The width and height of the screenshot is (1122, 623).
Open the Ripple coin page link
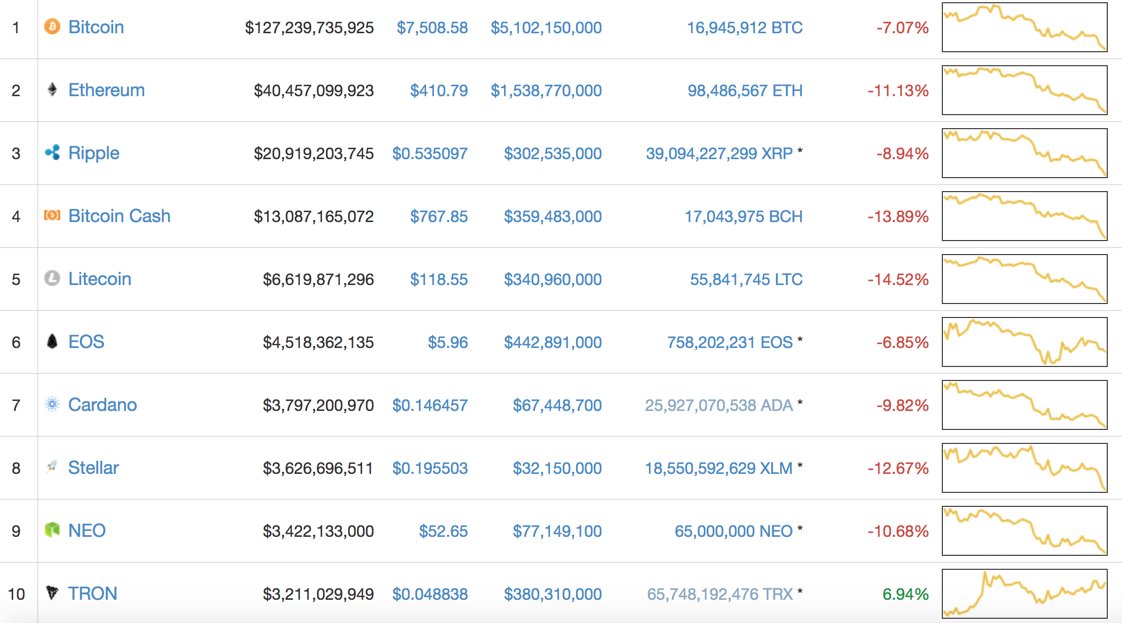[94, 153]
